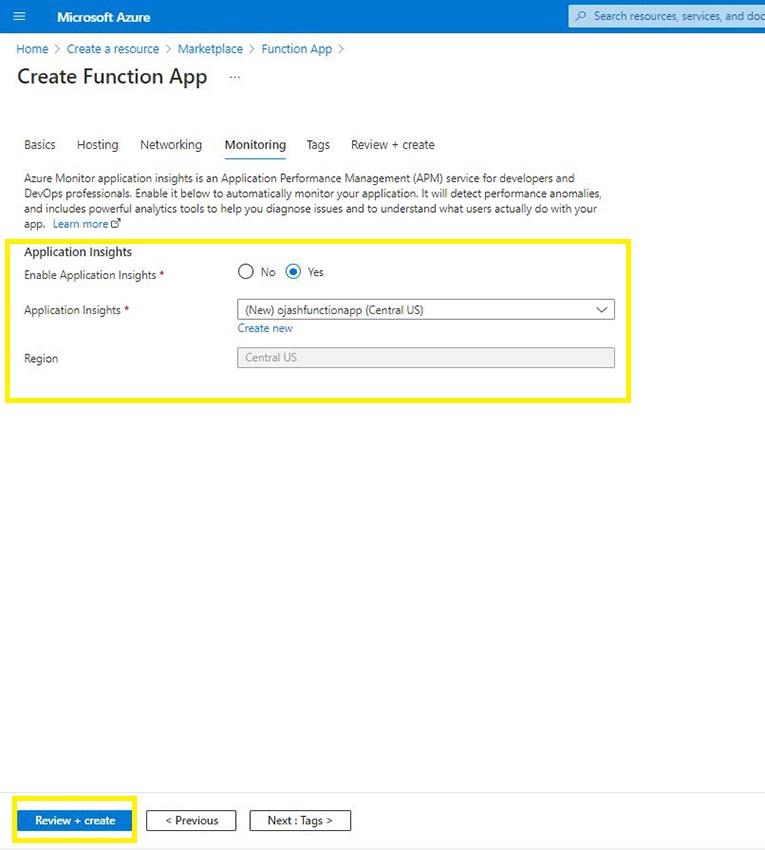
Task: Switch to the Networking tab
Action: (x=171, y=145)
